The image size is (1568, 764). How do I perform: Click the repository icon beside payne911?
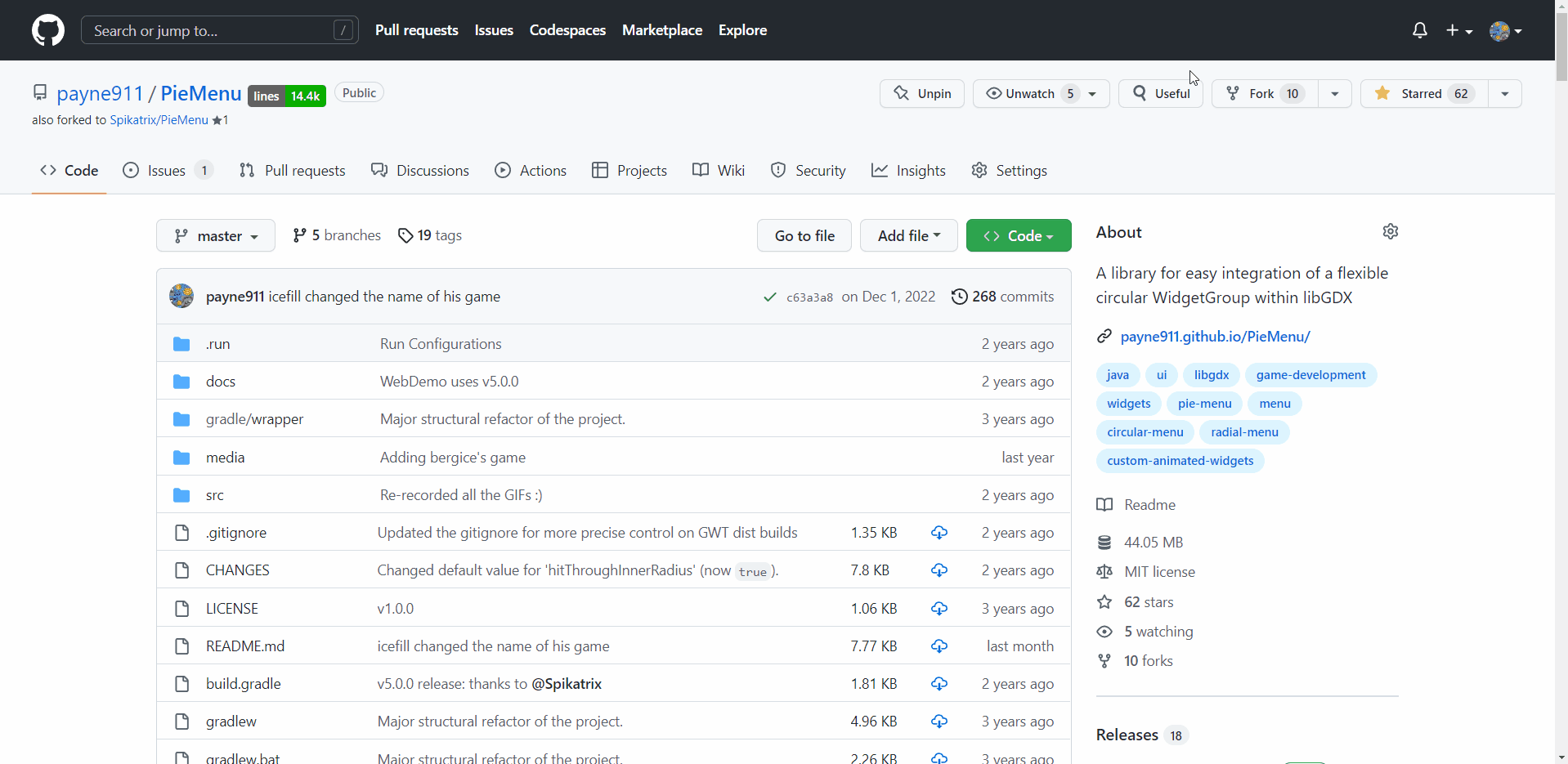pos(40,92)
